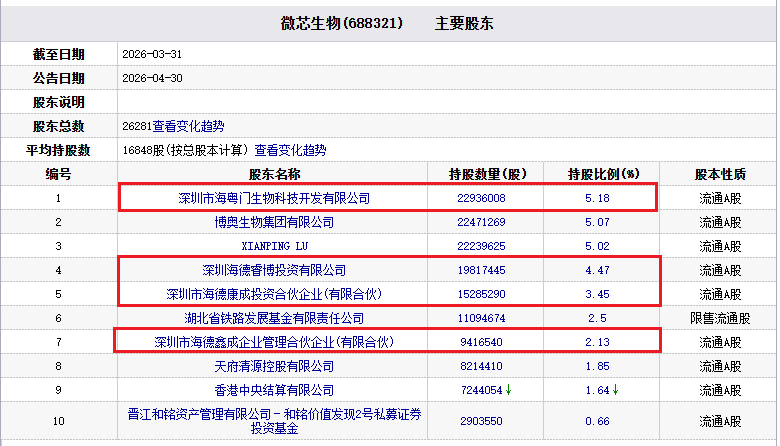Select holding quantity 8214410
The height and width of the screenshot is (446, 780).
click(481, 366)
